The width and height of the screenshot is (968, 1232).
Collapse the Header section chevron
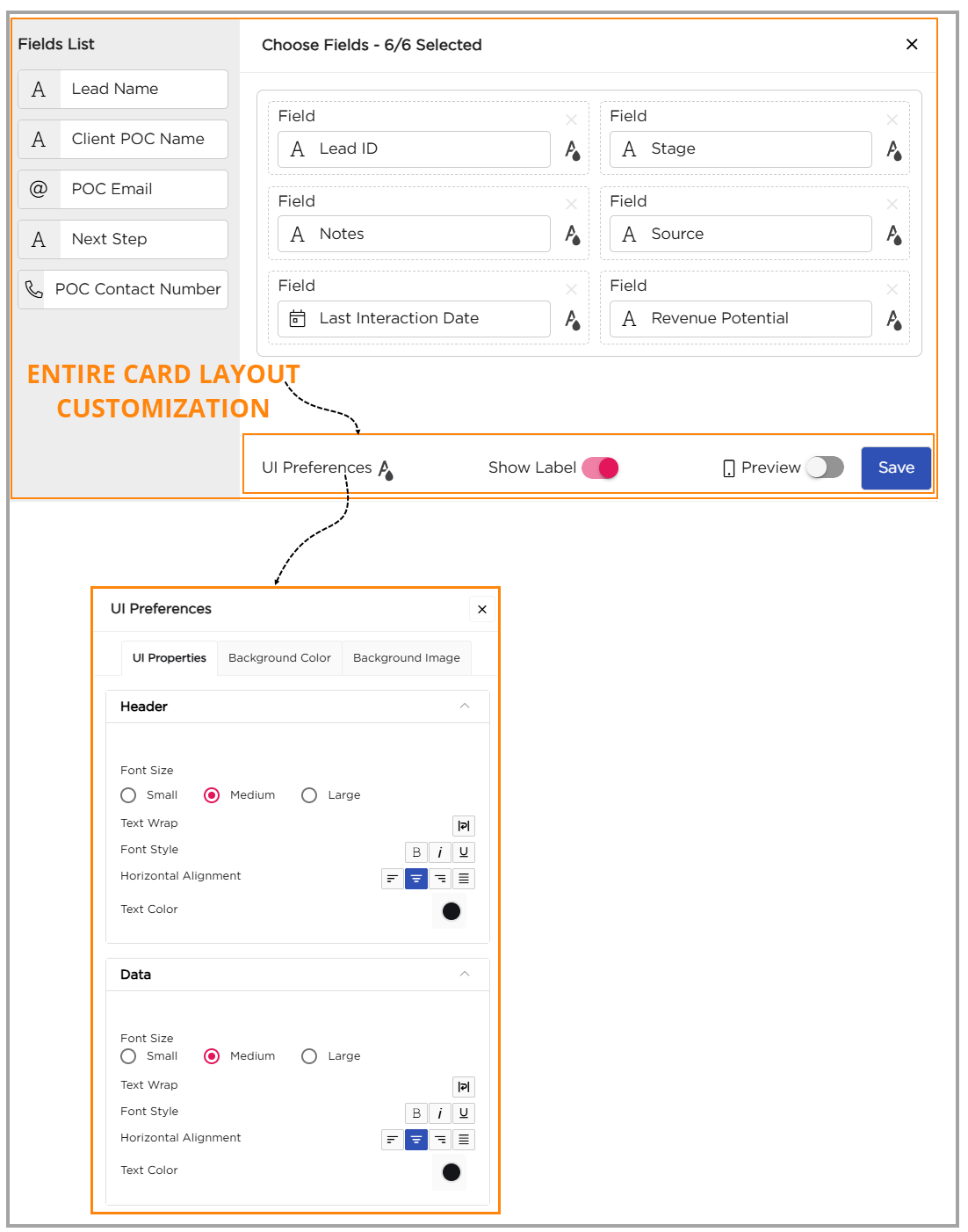pos(465,707)
